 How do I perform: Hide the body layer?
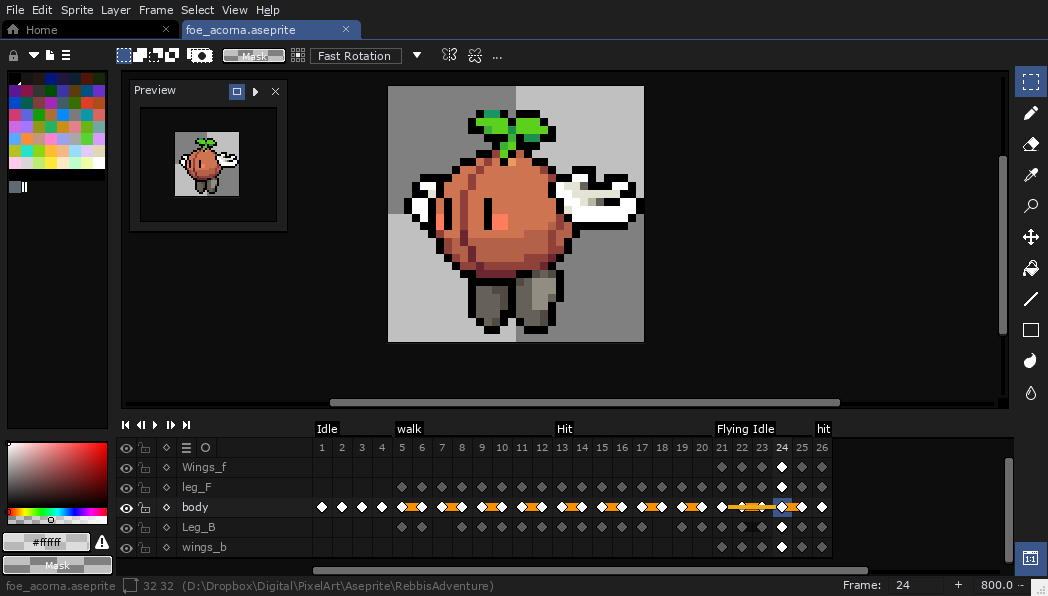click(x=126, y=508)
